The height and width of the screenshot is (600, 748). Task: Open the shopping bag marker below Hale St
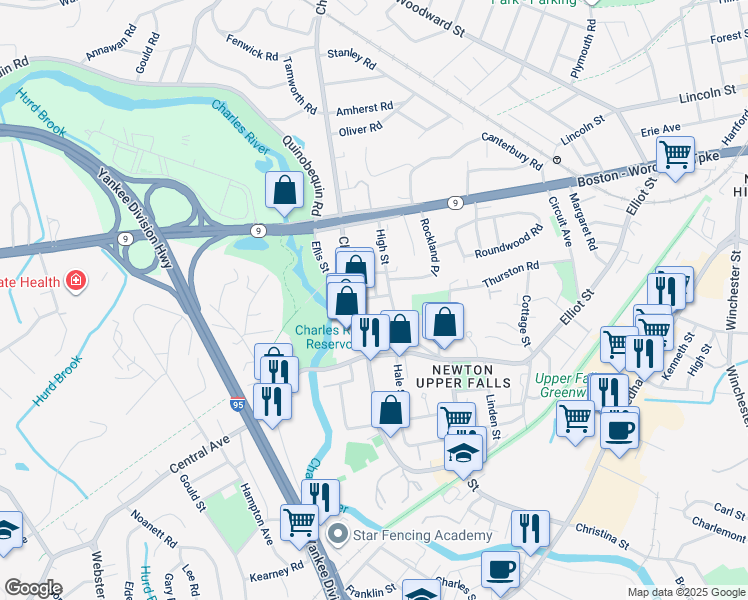(390, 411)
